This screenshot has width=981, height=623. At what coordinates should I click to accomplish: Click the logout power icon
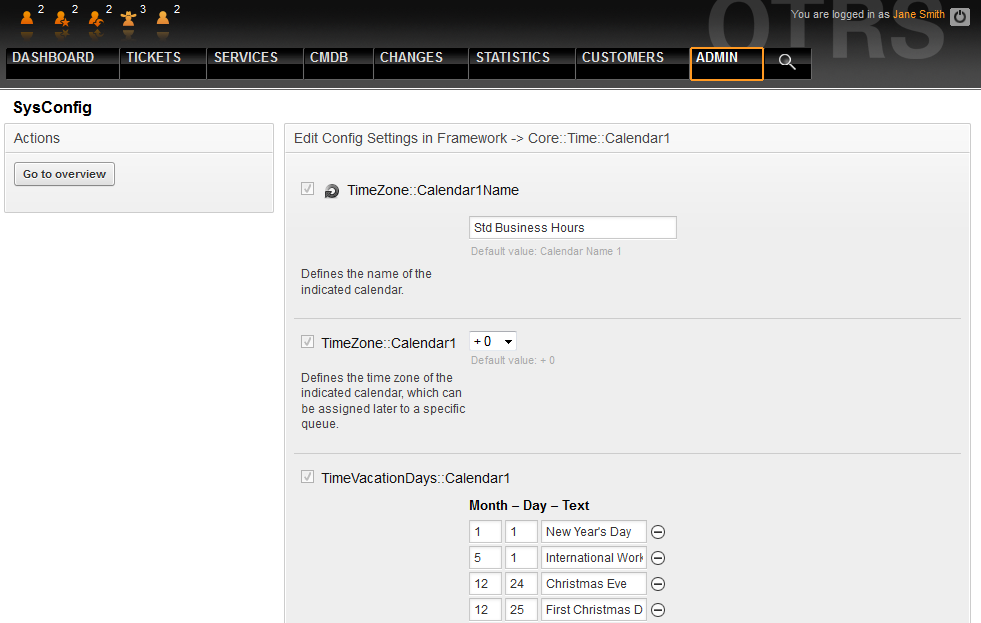click(959, 16)
